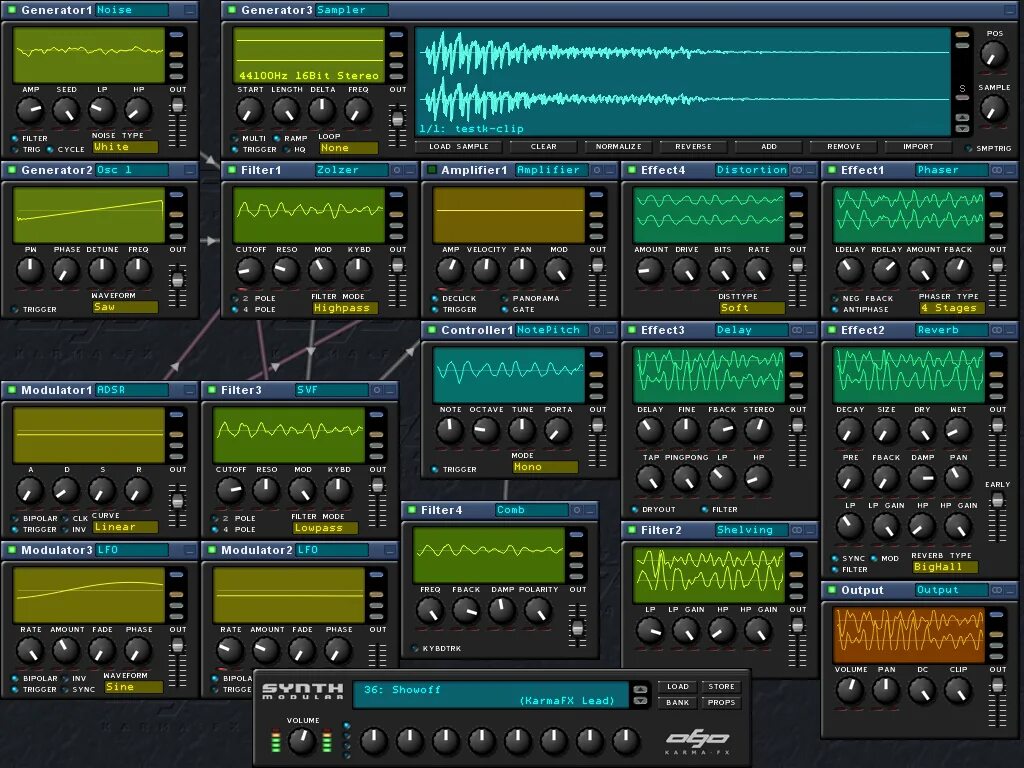The width and height of the screenshot is (1024, 768).
Task: Turn the Output VOLUME knob
Action: (849, 689)
